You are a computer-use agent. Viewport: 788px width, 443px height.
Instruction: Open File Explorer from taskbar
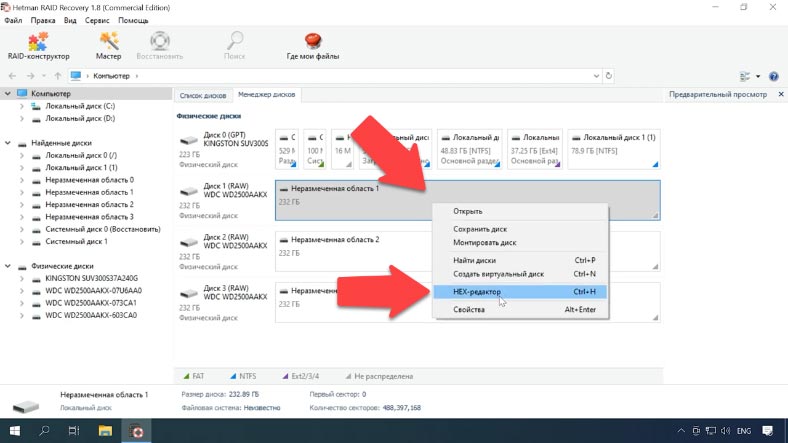tap(105, 431)
